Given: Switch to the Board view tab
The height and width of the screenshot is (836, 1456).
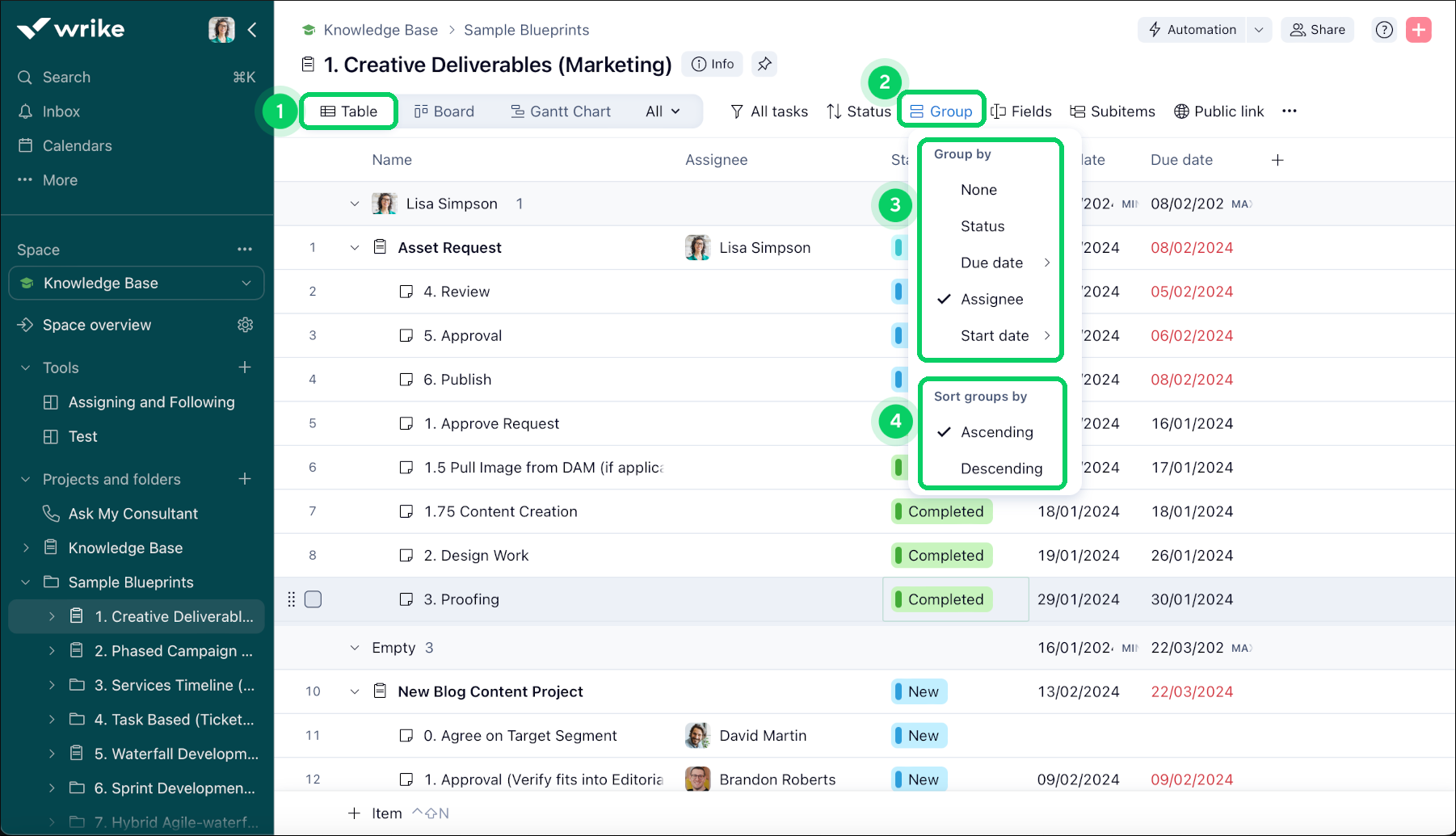Looking at the screenshot, I should pyautogui.click(x=444, y=111).
